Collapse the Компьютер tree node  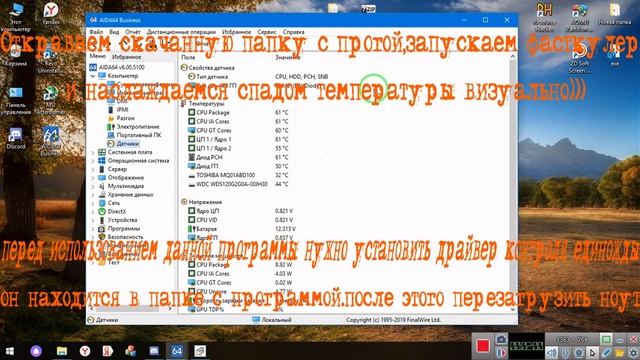(x=93, y=76)
